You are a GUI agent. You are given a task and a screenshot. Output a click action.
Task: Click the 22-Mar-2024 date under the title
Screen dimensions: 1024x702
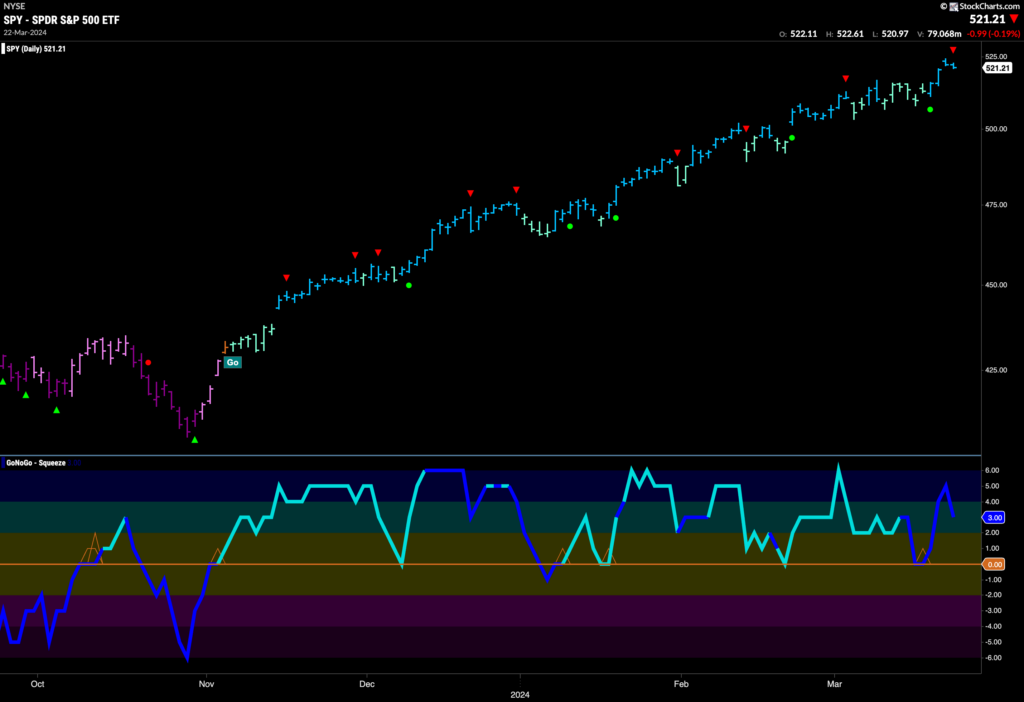[25, 33]
